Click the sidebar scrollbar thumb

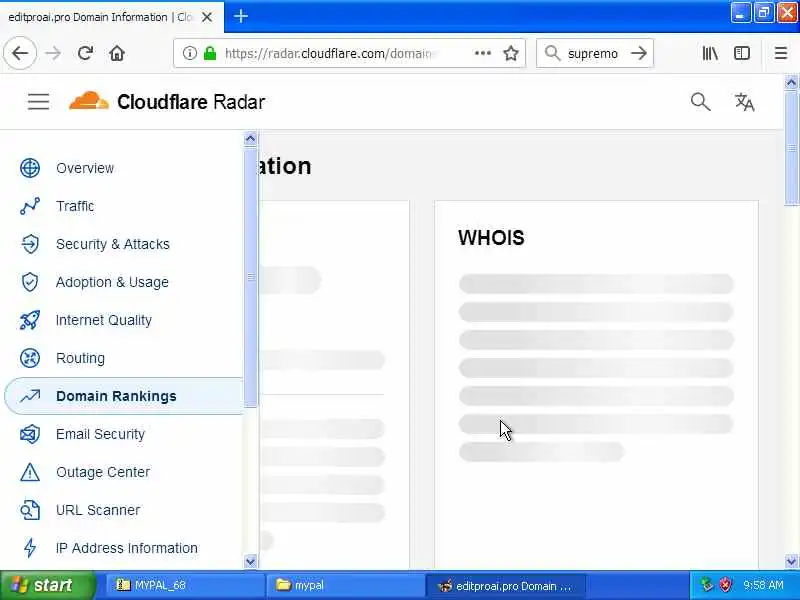250,276
